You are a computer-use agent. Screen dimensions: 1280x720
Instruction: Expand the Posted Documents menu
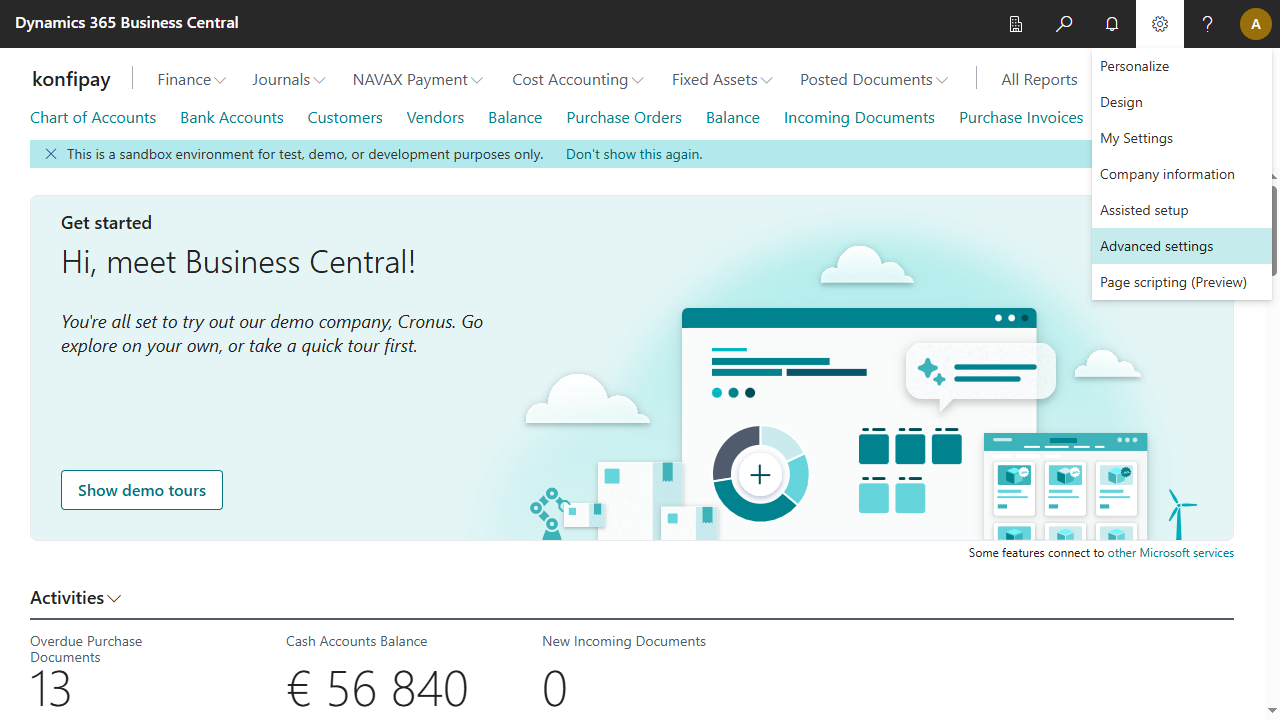click(874, 80)
